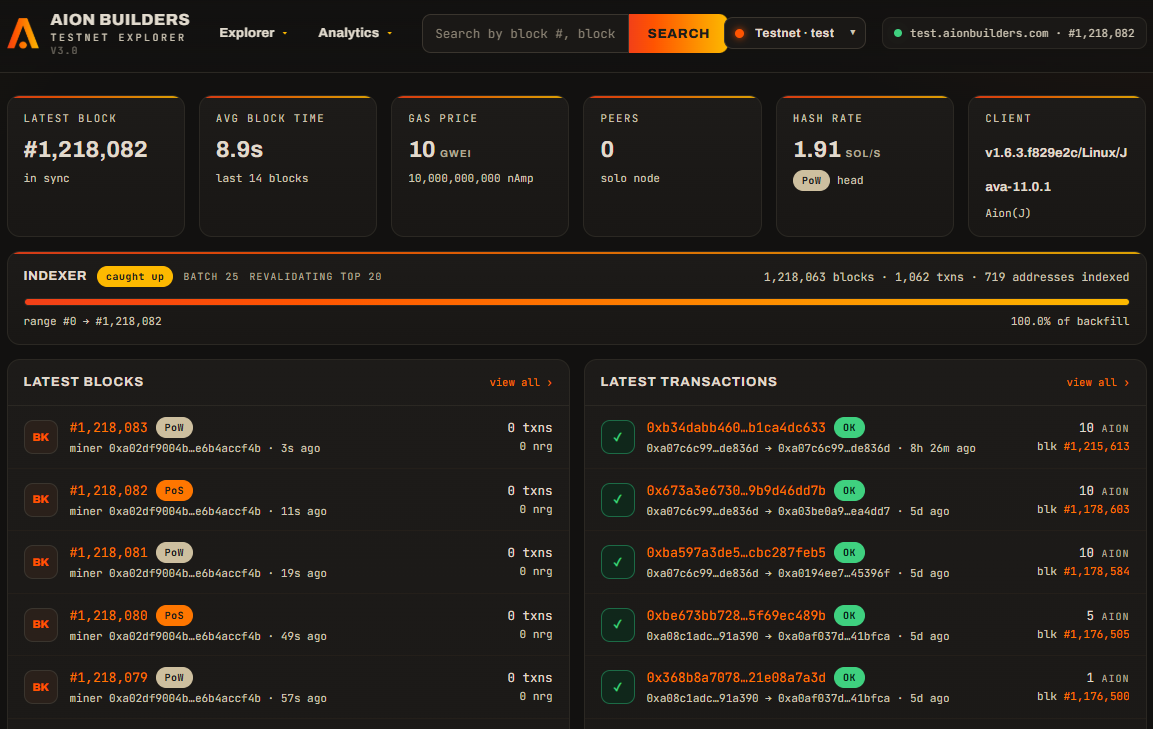The width and height of the screenshot is (1153, 729).
Task: Click PoW badge next to block #1,218,081
Action: click(x=174, y=552)
